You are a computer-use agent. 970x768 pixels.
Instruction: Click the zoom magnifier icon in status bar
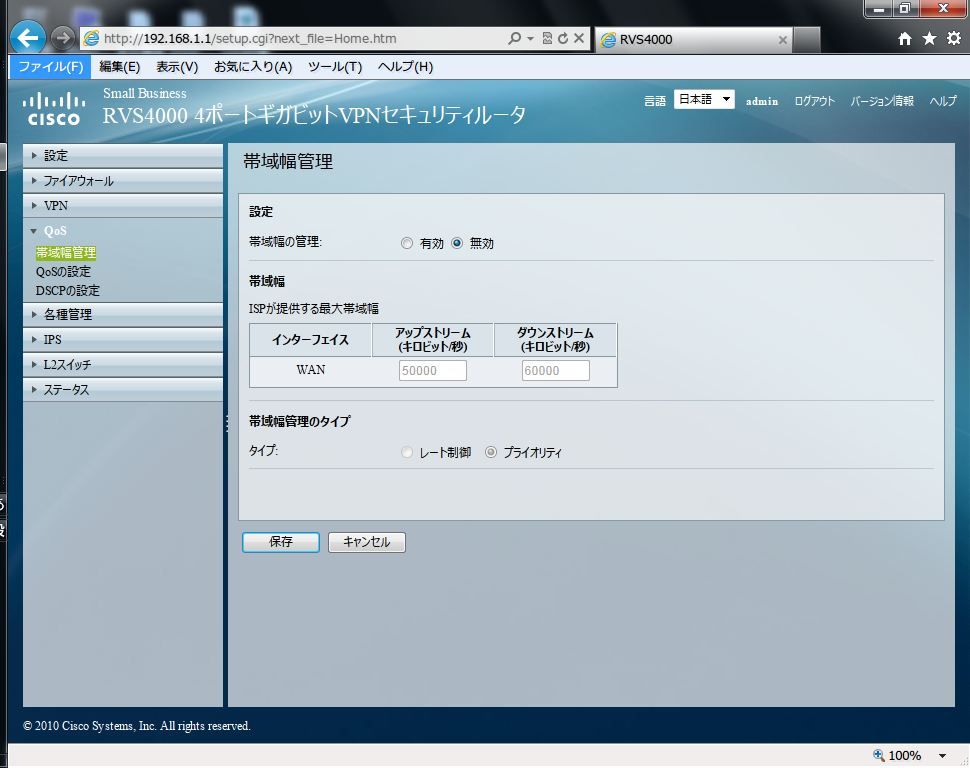878,755
